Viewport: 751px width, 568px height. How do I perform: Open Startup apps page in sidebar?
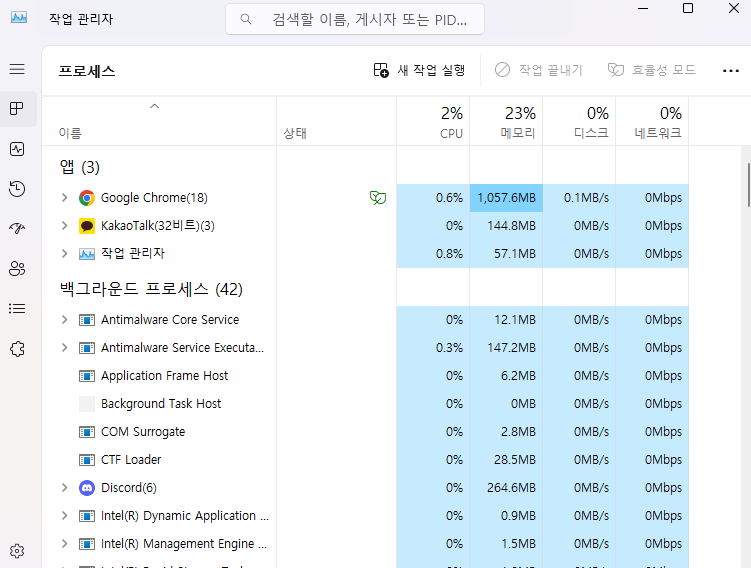coord(17,228)
